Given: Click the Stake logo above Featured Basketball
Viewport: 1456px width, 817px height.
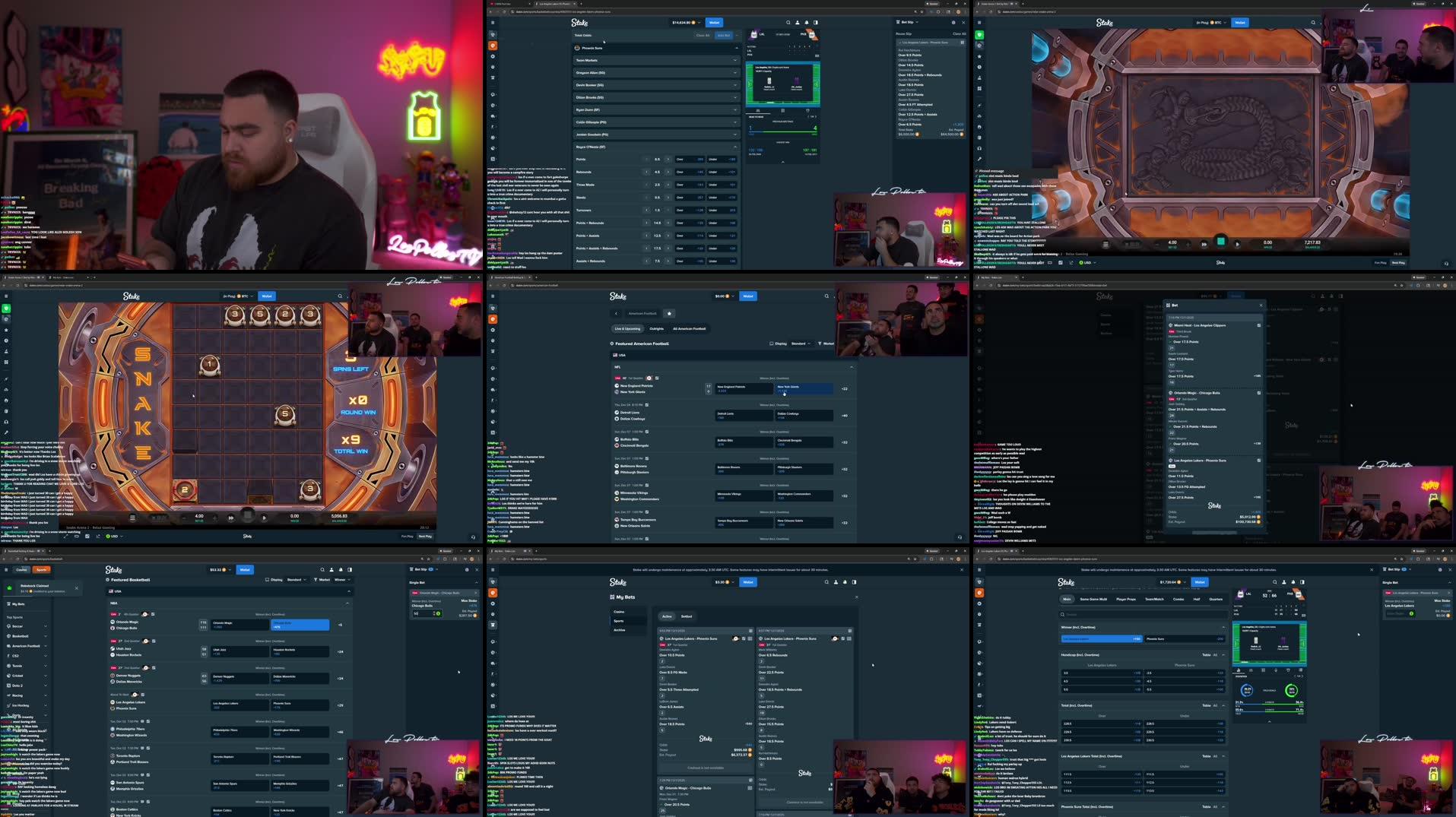Looking at the screenshot, I should [114, 569].
